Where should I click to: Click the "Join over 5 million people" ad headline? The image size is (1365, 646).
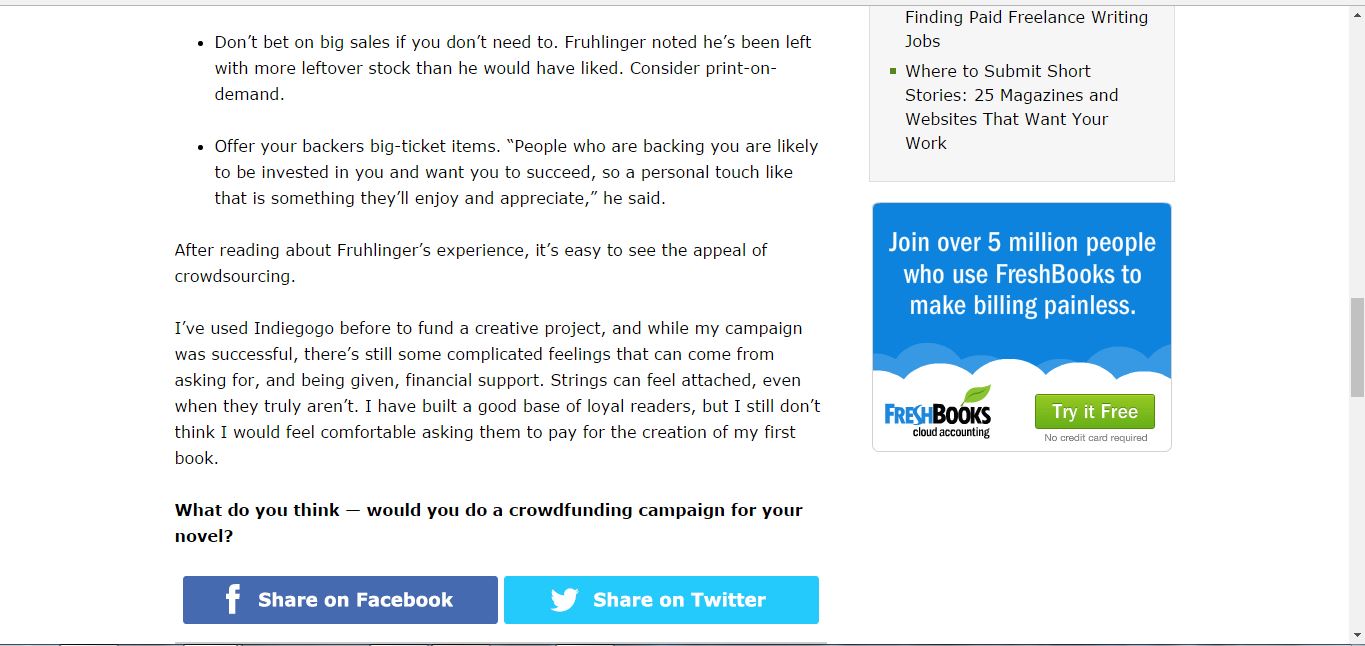click(x=1022, y=274)
